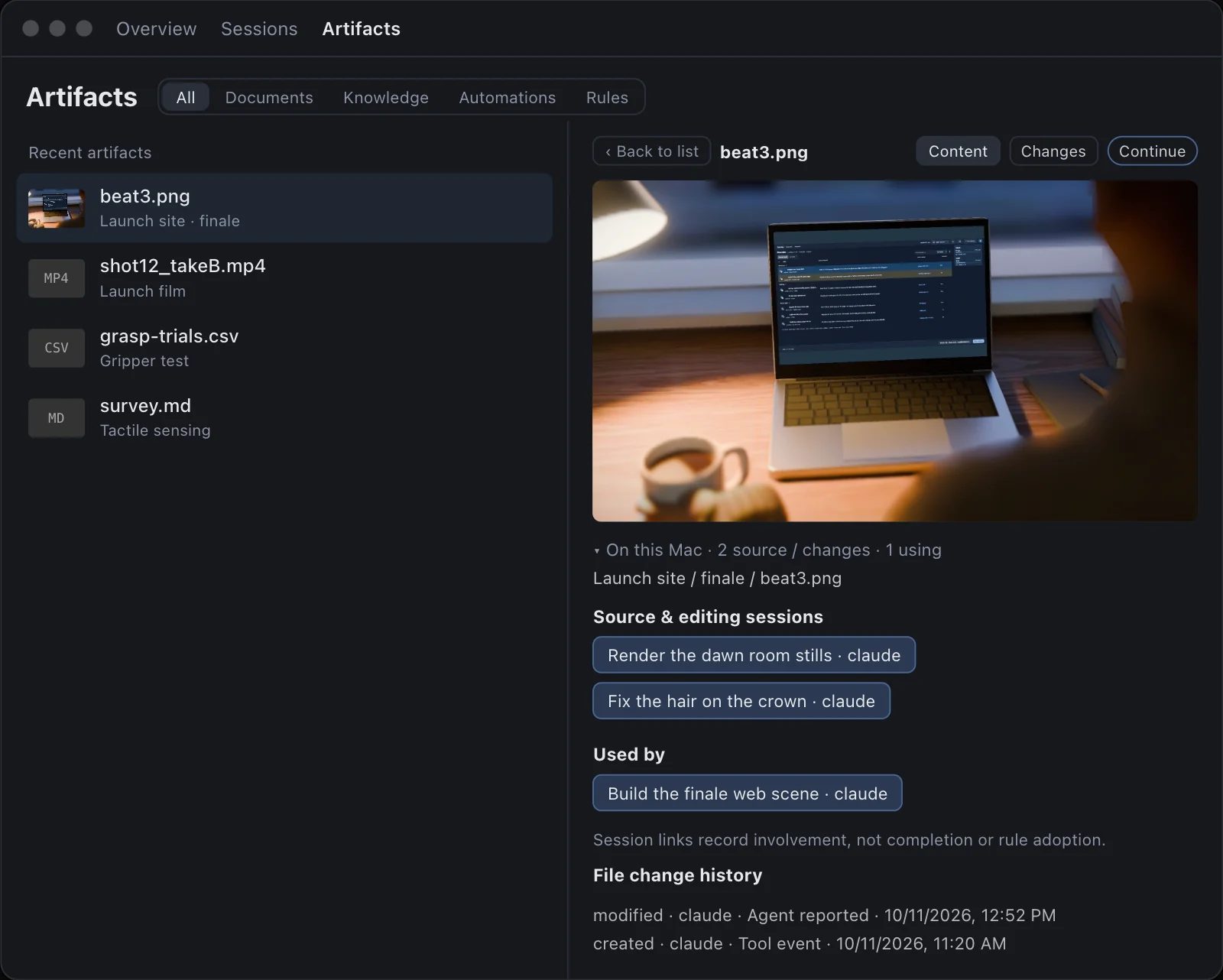This screenshot has width=1223, height=980.
Task: Select beat3.png in recent artifacts
Action: click(x=284, y=208)
